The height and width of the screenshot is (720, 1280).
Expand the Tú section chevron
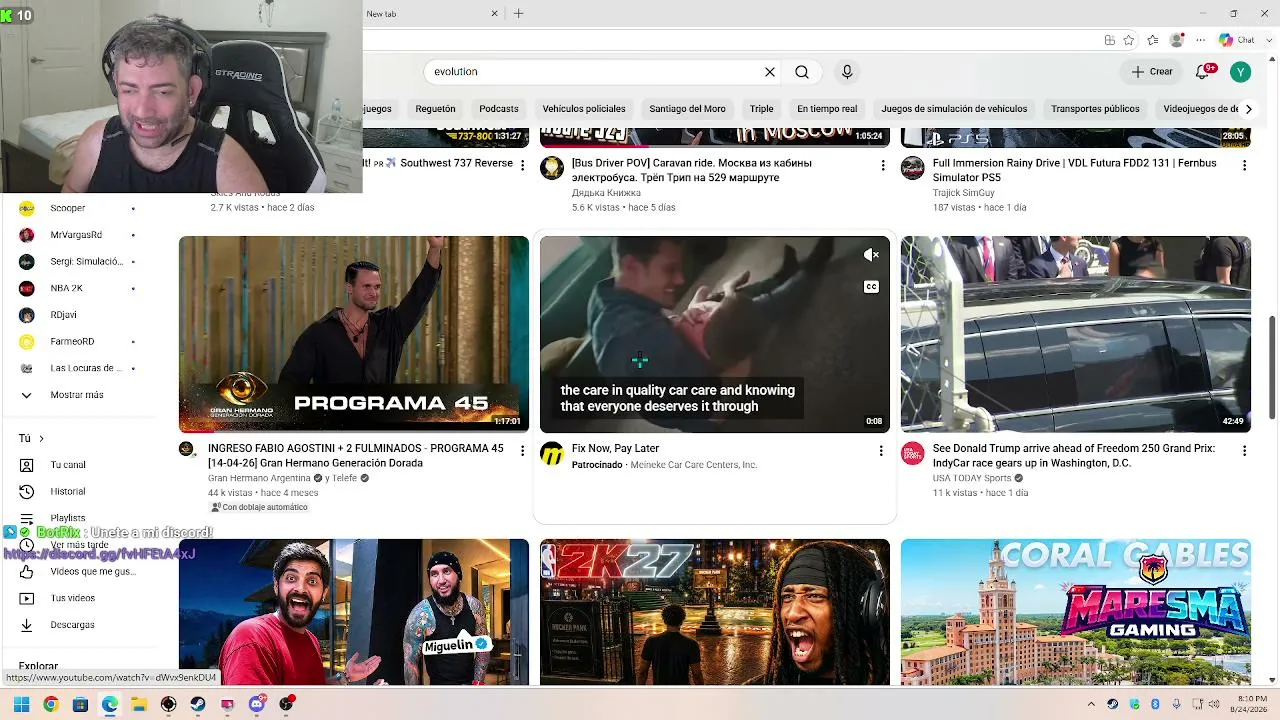tap(41, 438)
